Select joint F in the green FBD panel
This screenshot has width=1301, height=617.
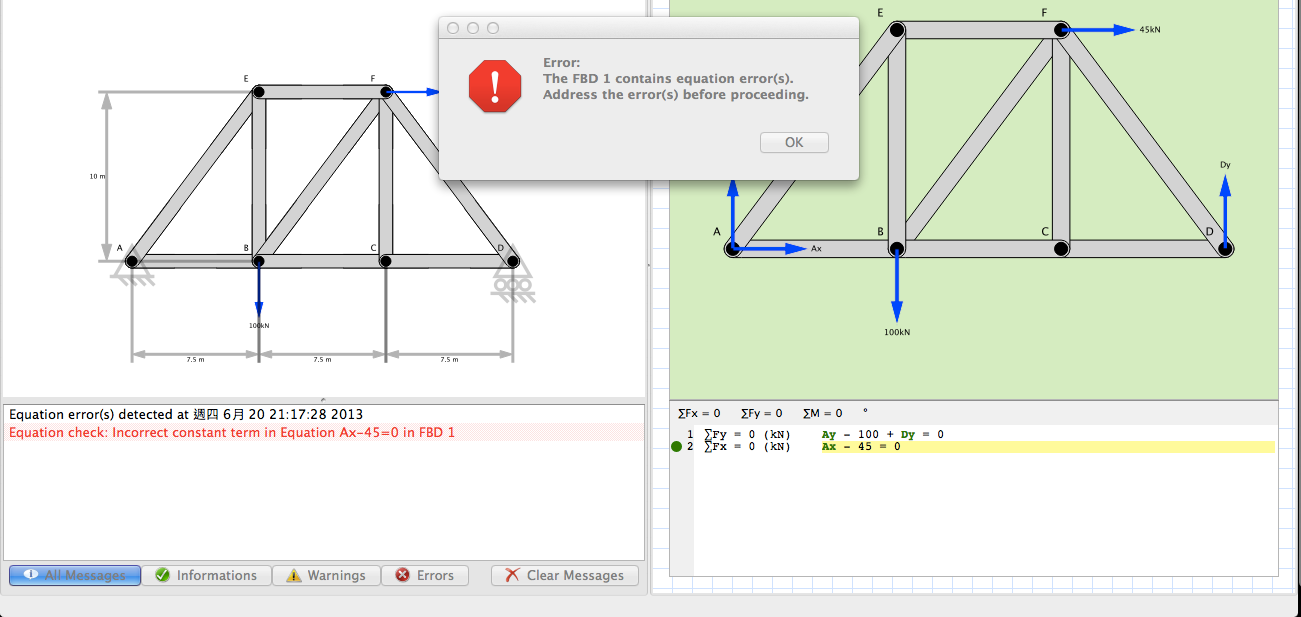point(1061,30)
